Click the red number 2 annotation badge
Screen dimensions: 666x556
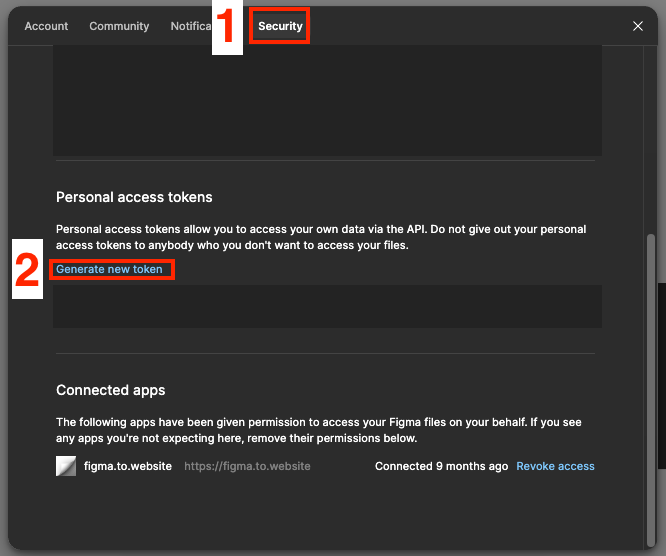coord(27,269)
